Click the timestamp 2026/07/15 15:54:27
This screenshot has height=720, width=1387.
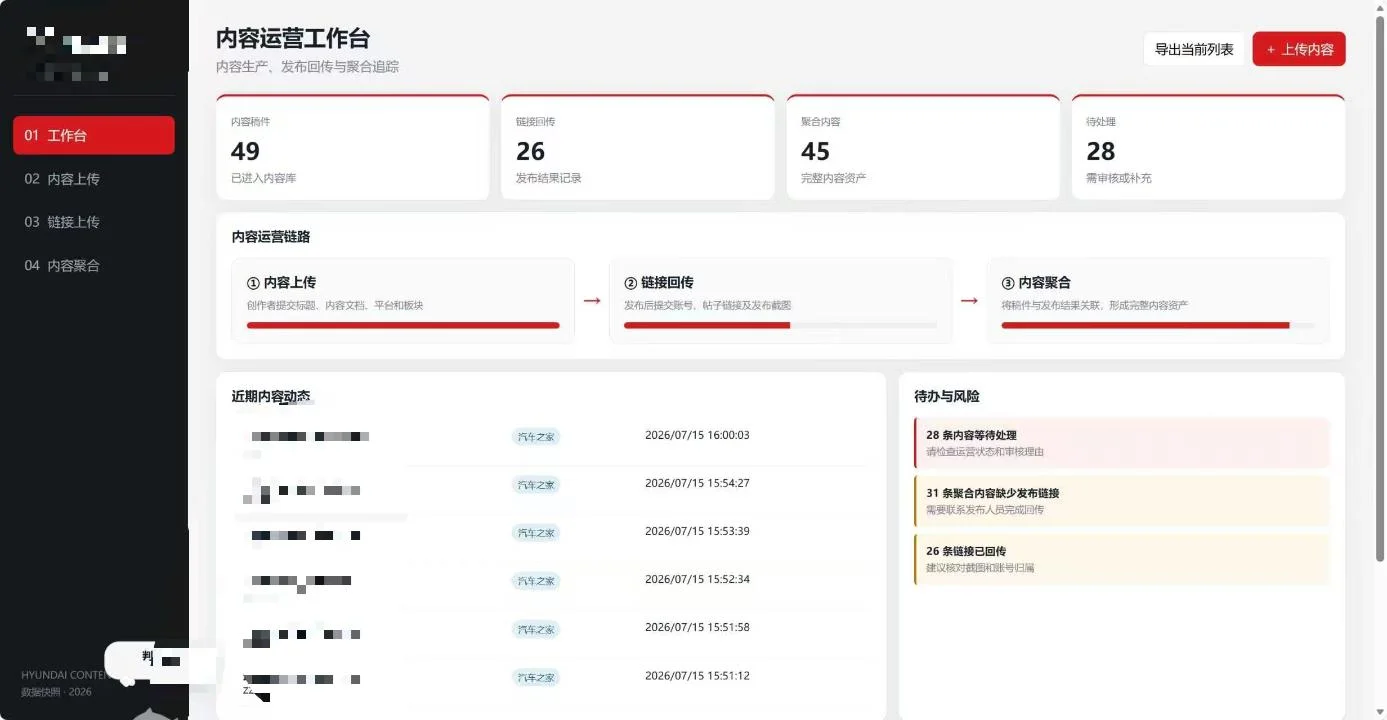[x=697, y=483]
